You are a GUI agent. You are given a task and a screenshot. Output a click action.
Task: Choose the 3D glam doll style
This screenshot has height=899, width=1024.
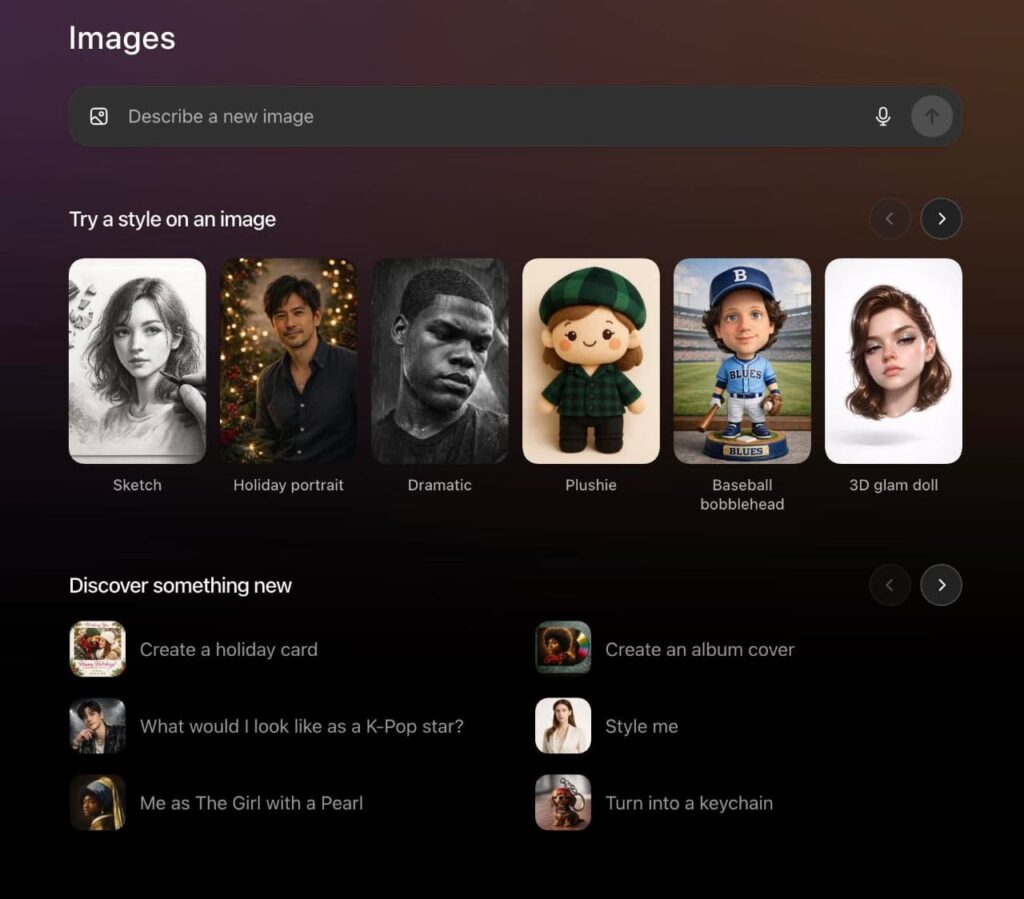[892, 361]
